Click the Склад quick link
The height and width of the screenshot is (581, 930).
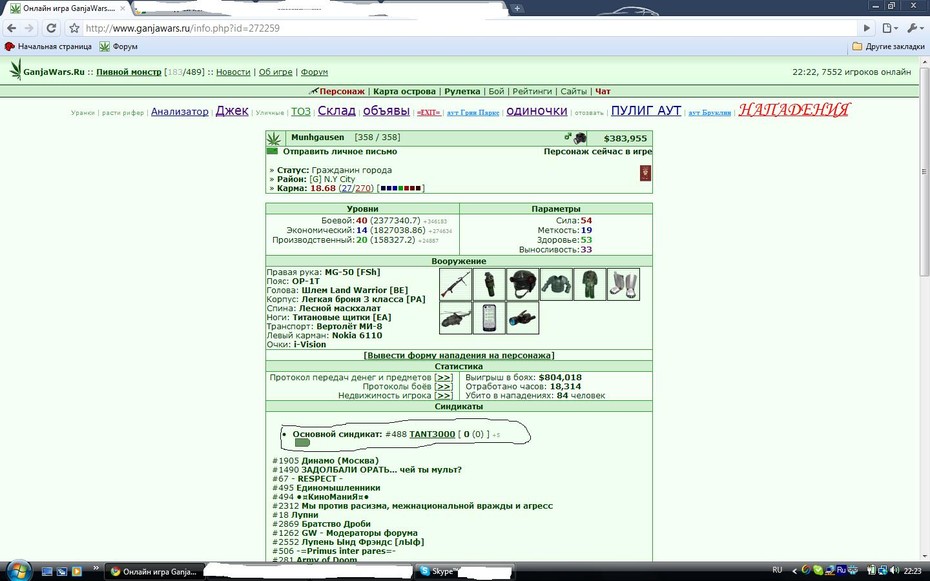click(336, 111)
